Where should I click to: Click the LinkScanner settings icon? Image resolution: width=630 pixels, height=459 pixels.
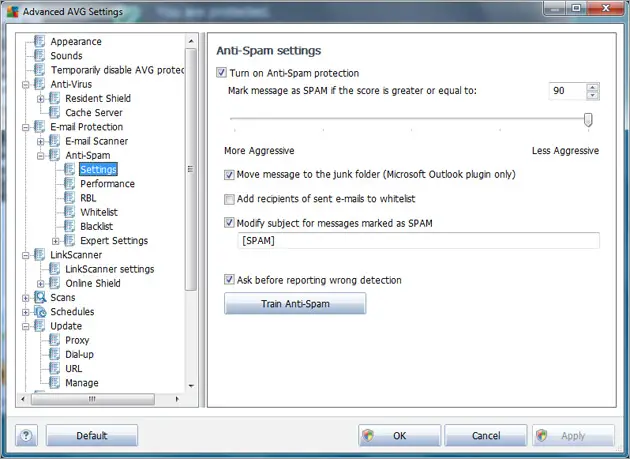click(54, 269)
